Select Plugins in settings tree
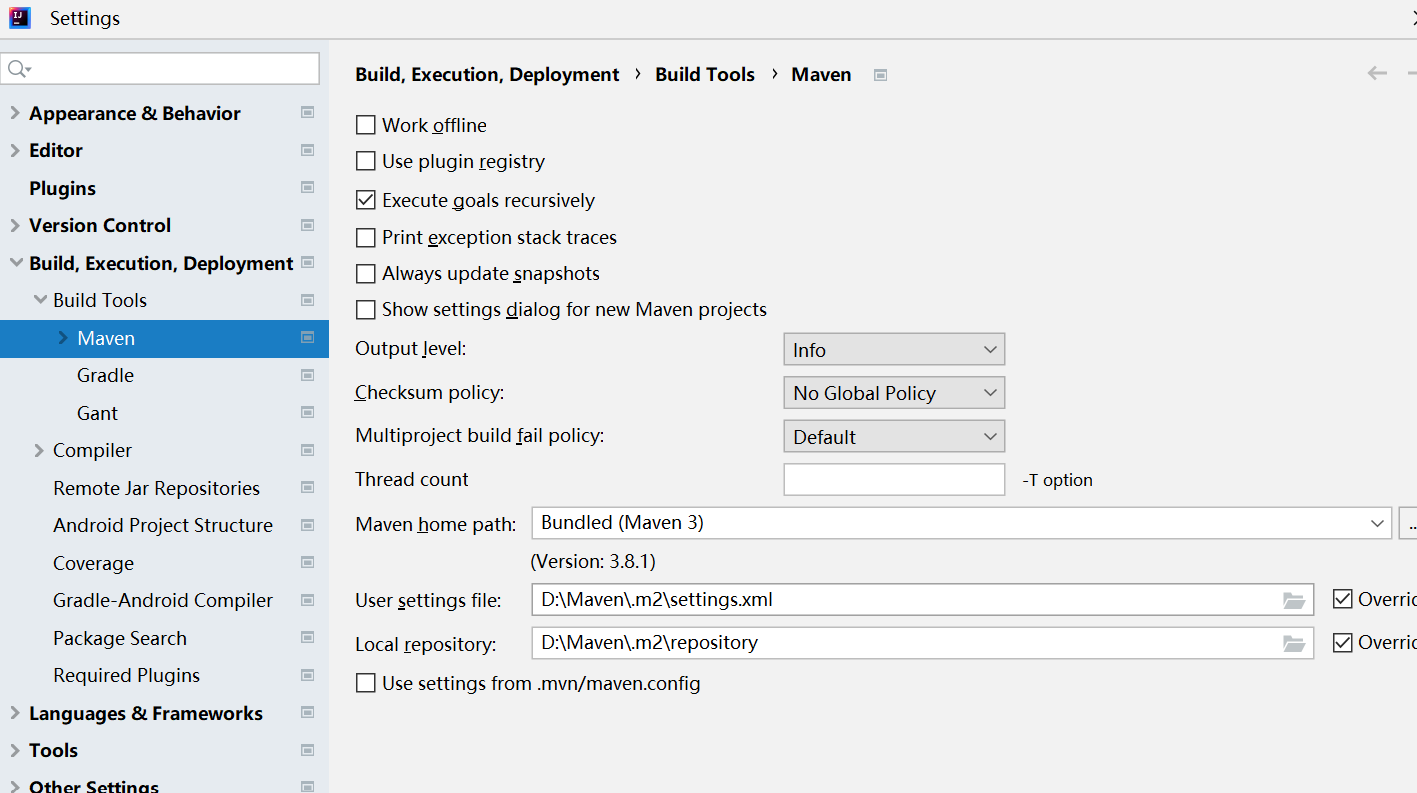The image size is (1417, 793). point(62,188)
